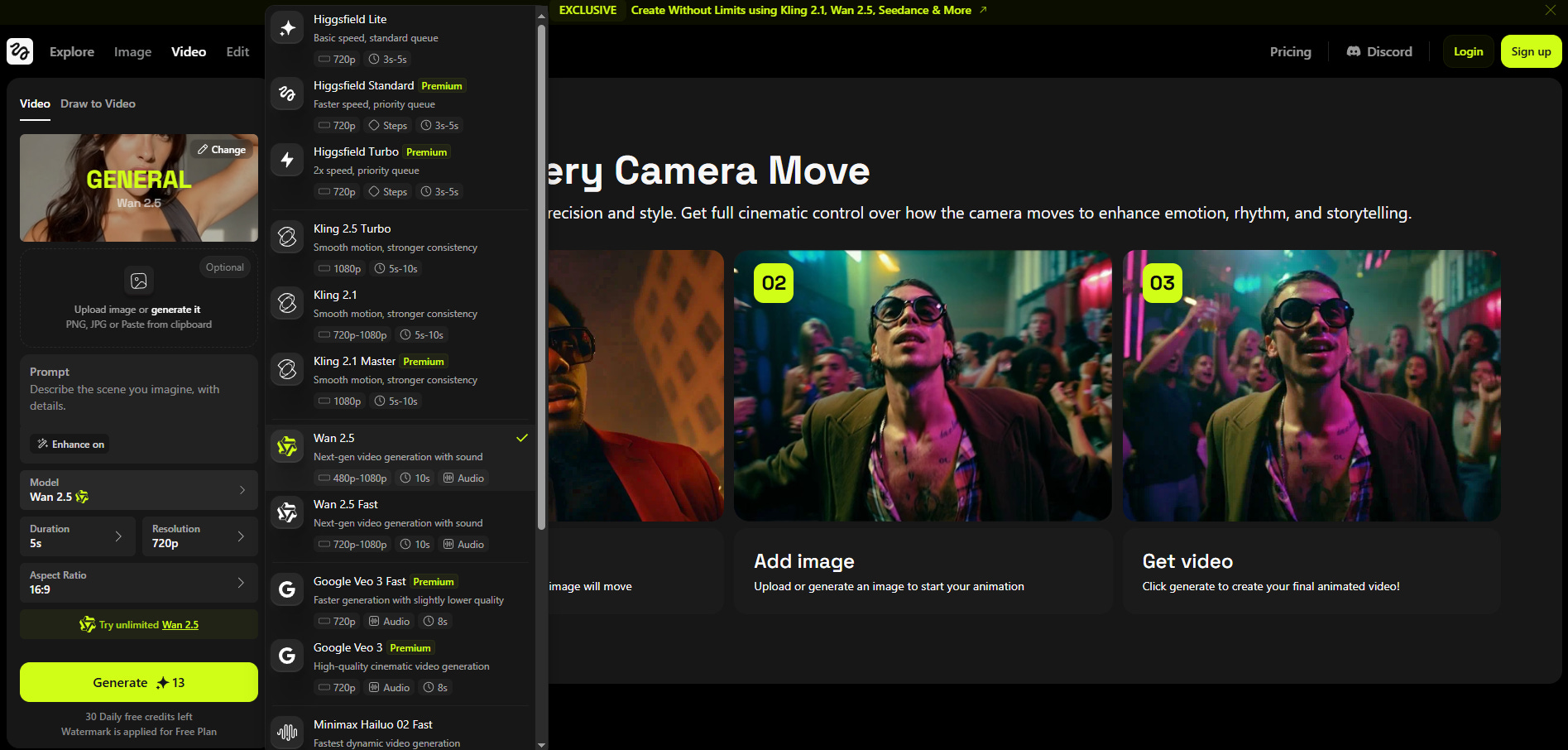Click the Generate button
Image resolution: width=1568 pixels, height=750 pixels.
click(x=139, y=682)
